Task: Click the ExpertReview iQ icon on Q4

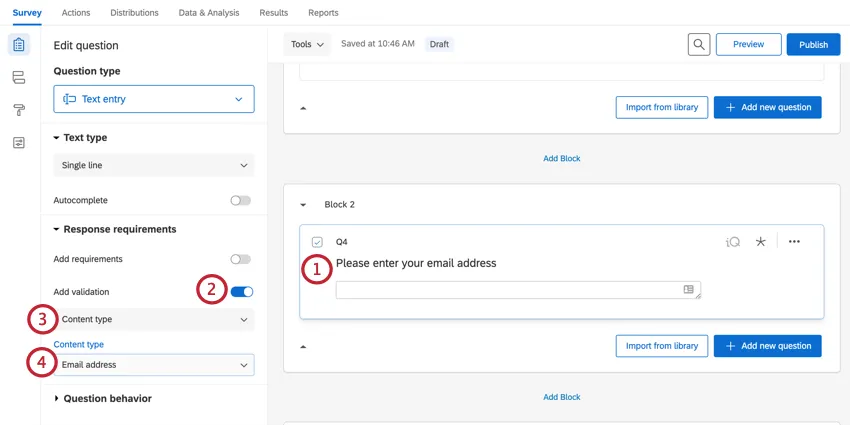Action: (733, 242)
